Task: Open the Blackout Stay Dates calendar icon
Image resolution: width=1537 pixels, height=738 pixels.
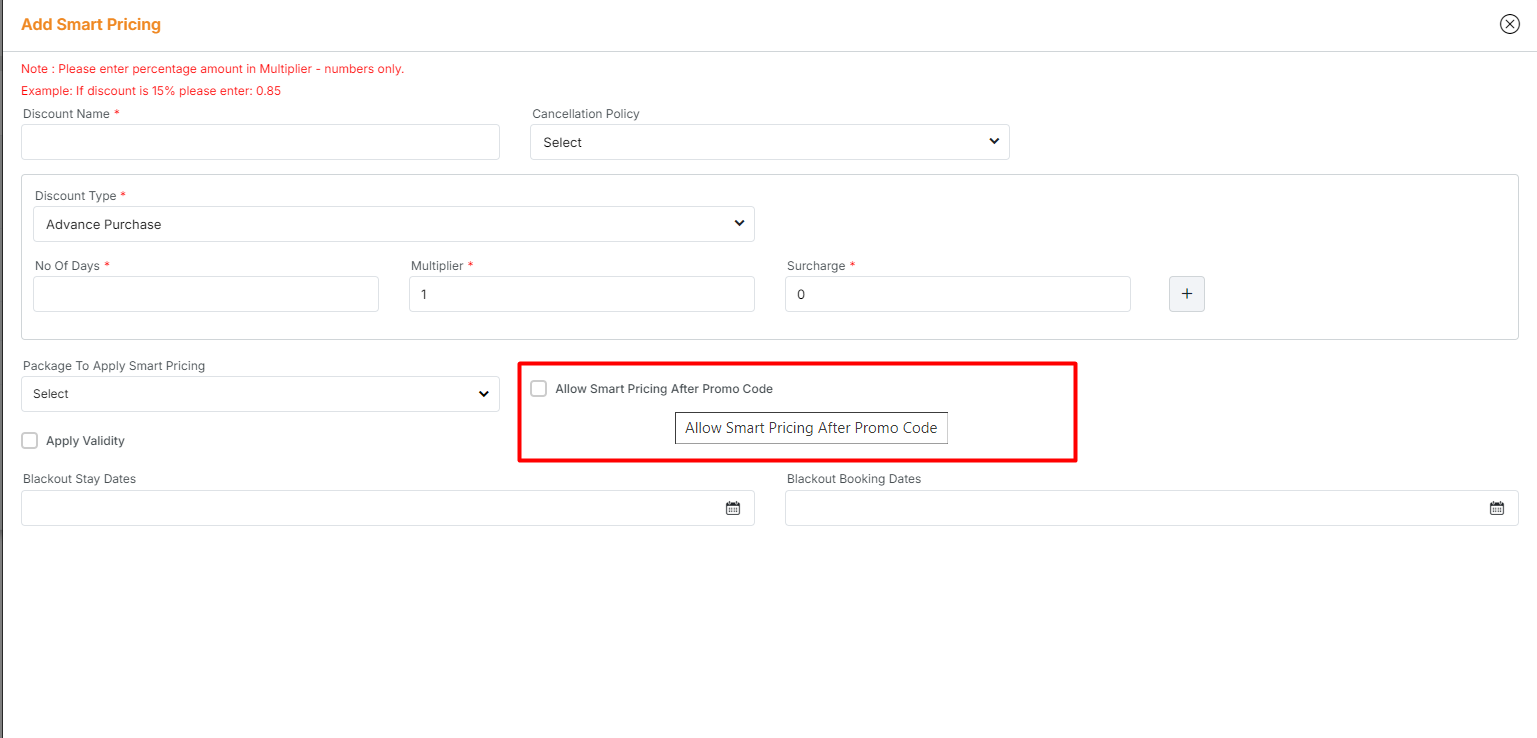Action: pyautogui.click(x=732, y=508)
